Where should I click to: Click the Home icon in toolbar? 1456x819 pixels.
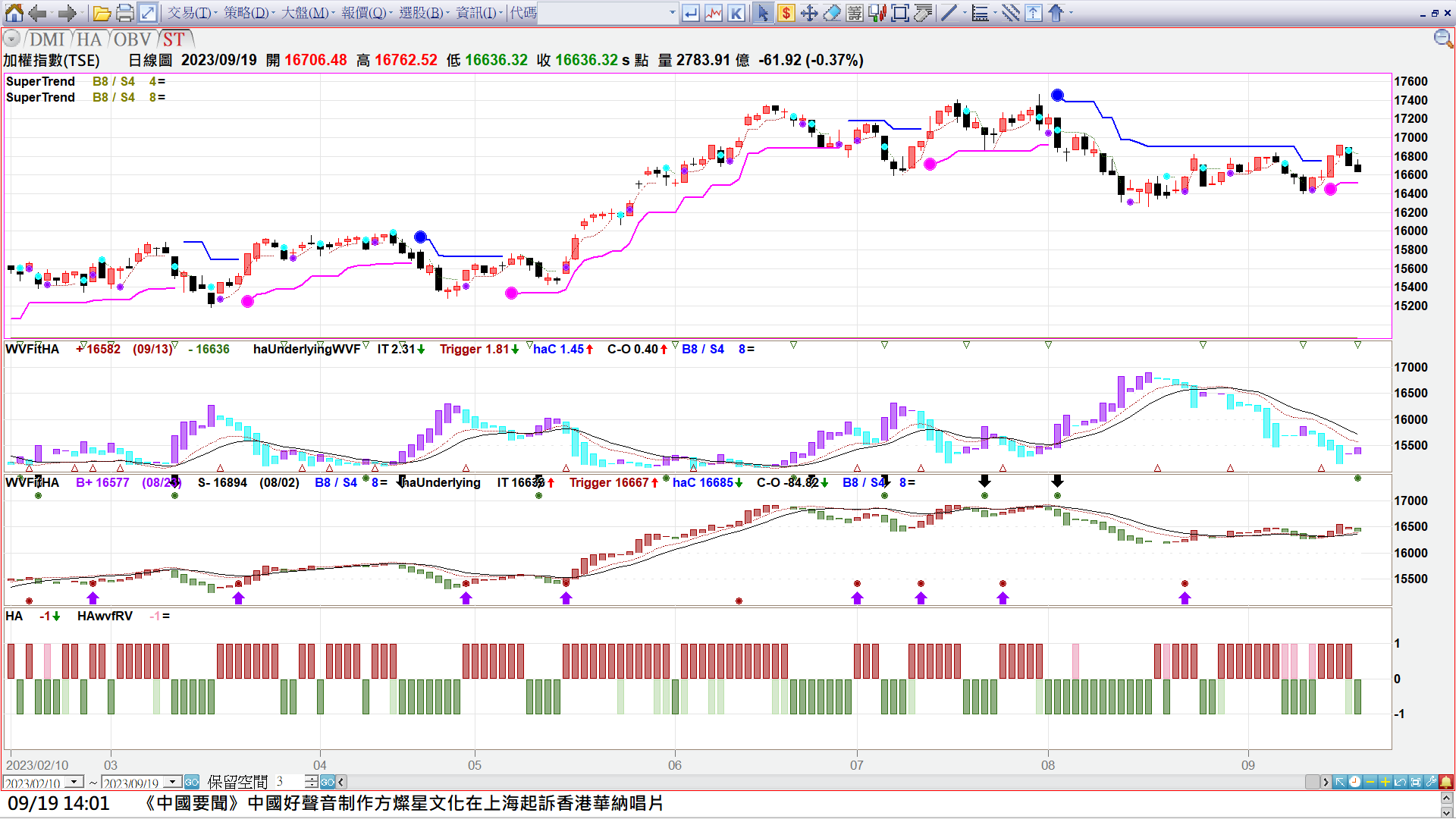[x=14, y=13]
